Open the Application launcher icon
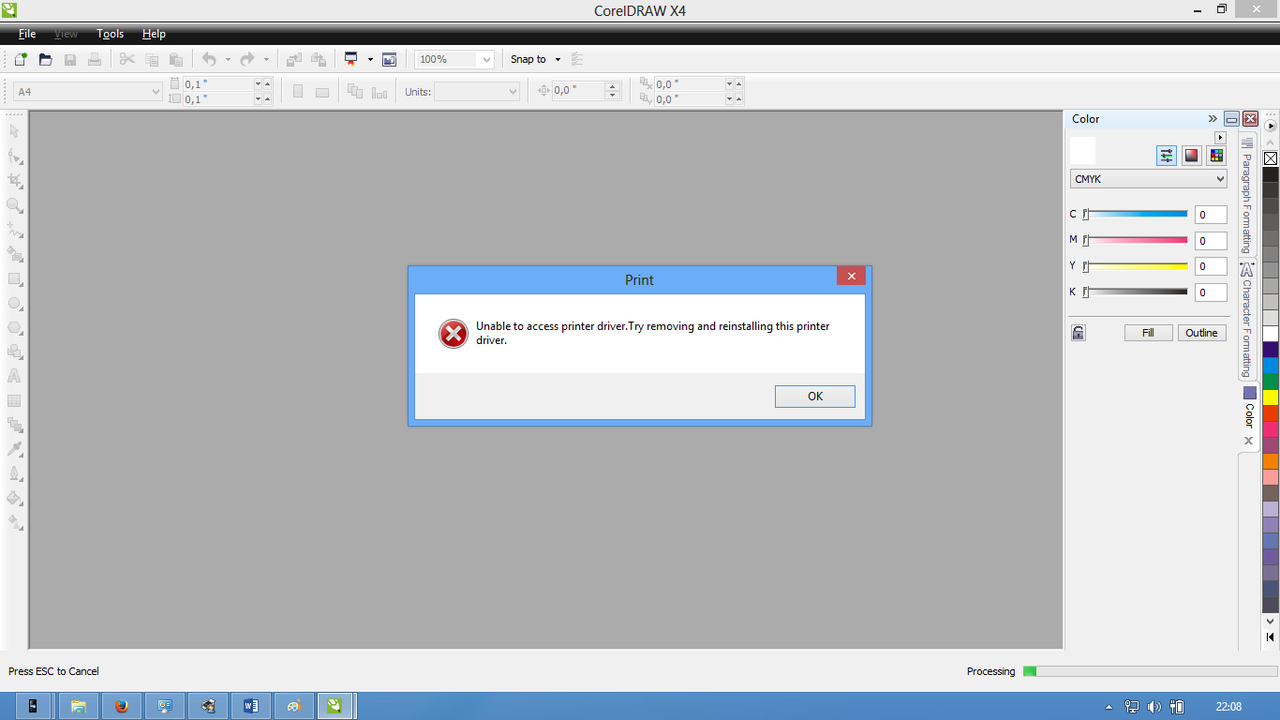1280x720 pixels. 351,60
